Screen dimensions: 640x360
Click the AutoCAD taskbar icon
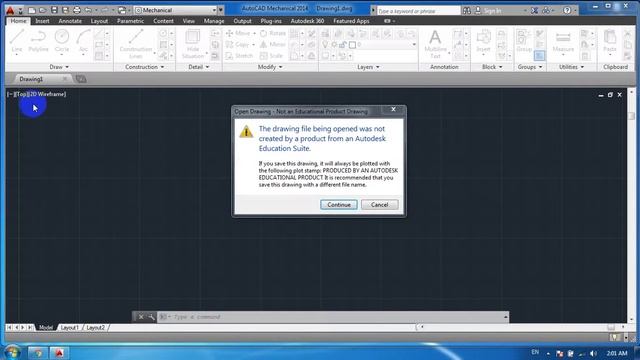59,353
